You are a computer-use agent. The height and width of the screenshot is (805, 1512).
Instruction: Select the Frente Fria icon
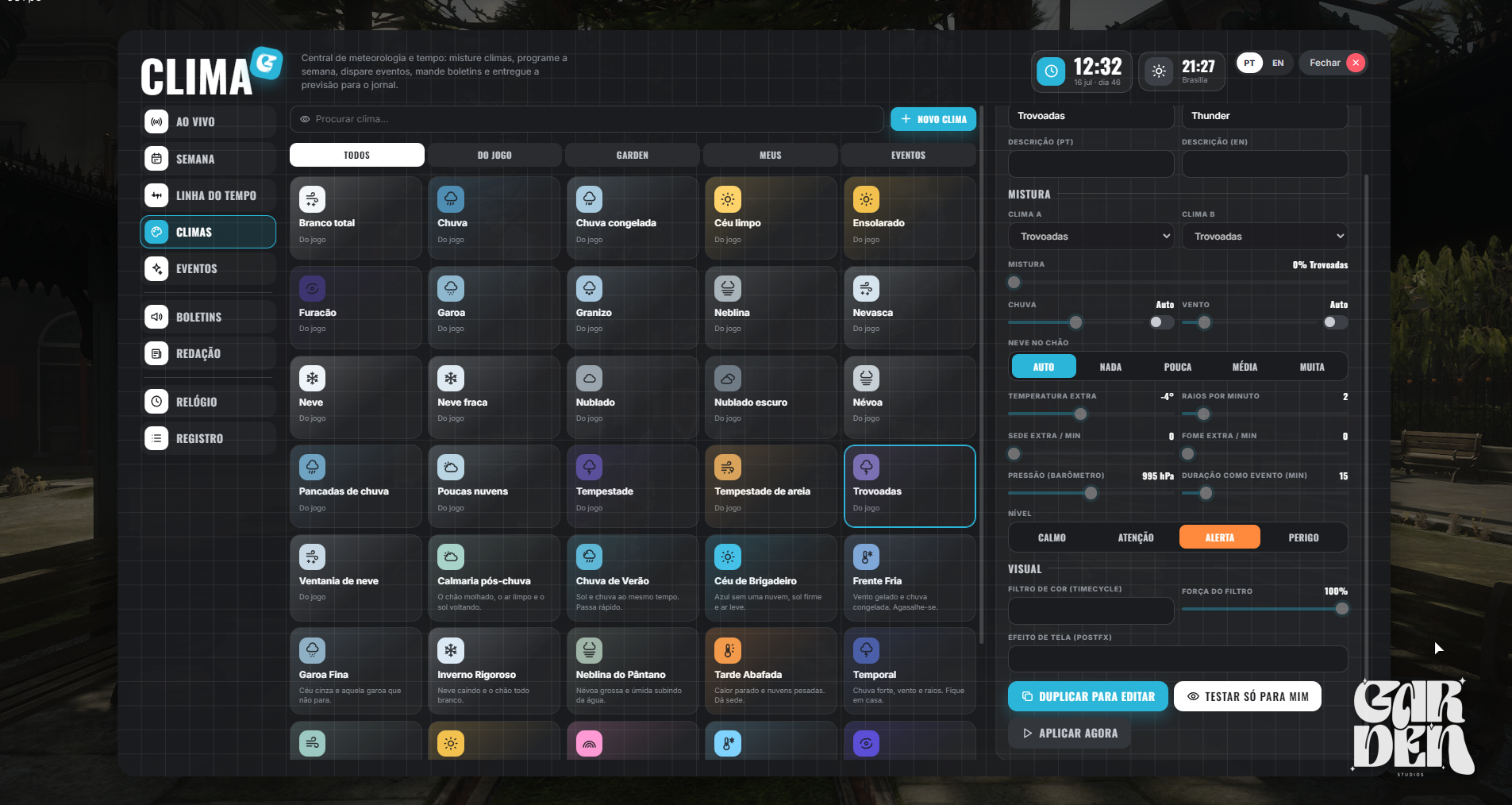867,557
